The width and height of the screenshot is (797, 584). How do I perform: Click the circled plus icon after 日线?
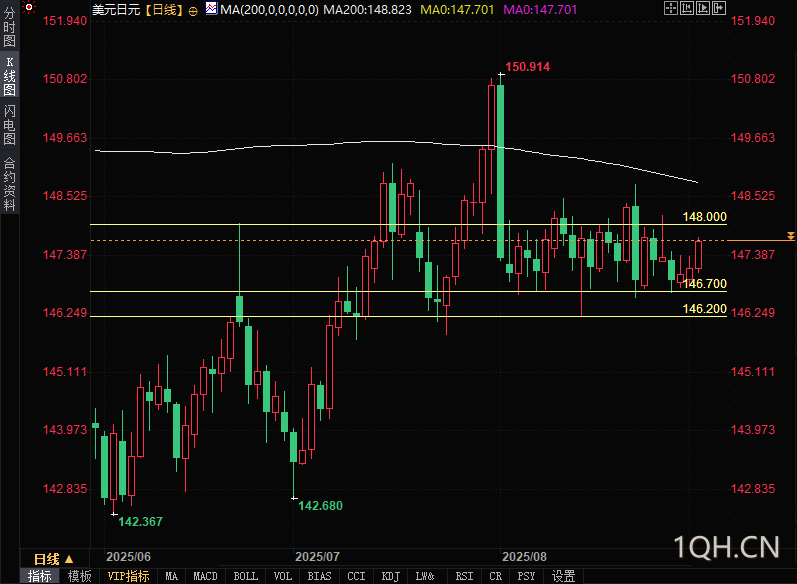tap(193, 10)
